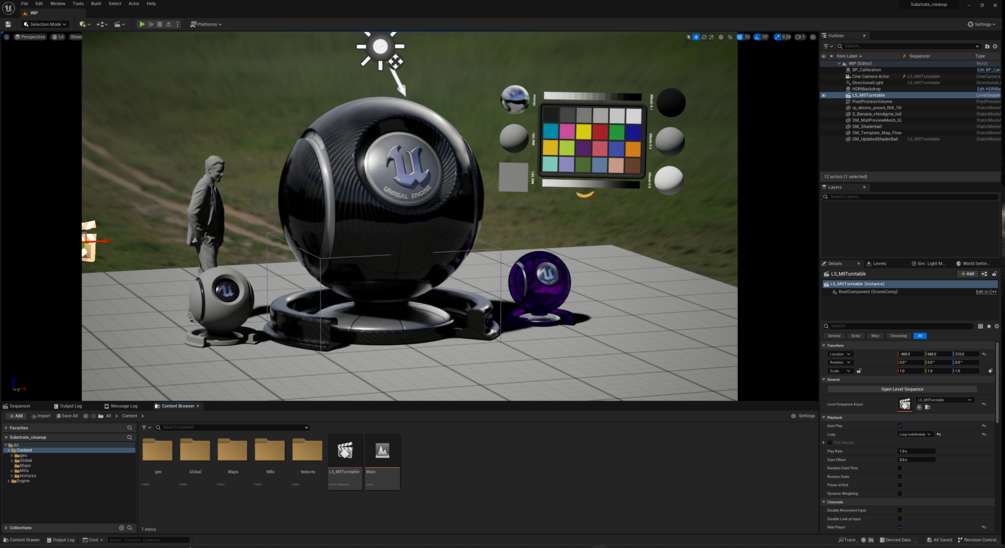Click the Level Sequence Asset clapboard thumbnail

click(x=904, y=404)
